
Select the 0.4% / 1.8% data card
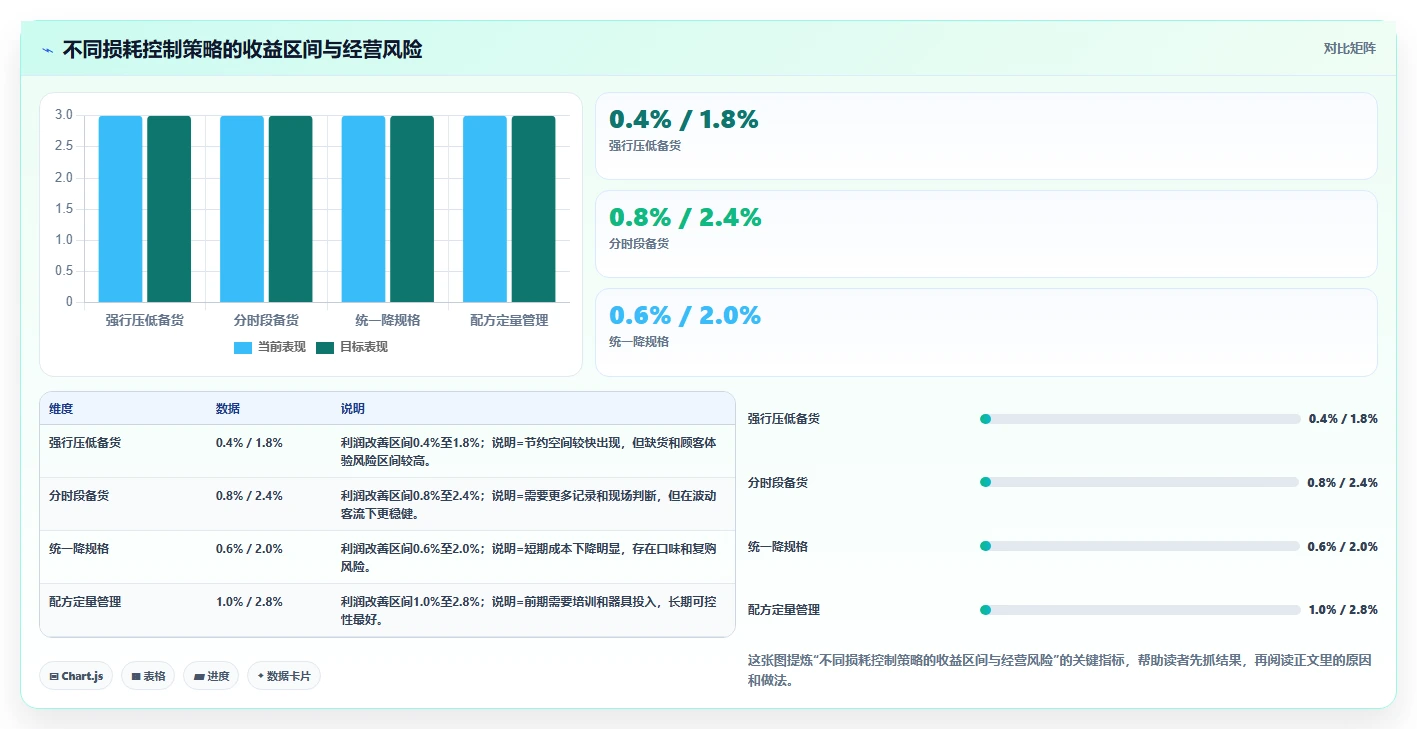pos(986,136)
